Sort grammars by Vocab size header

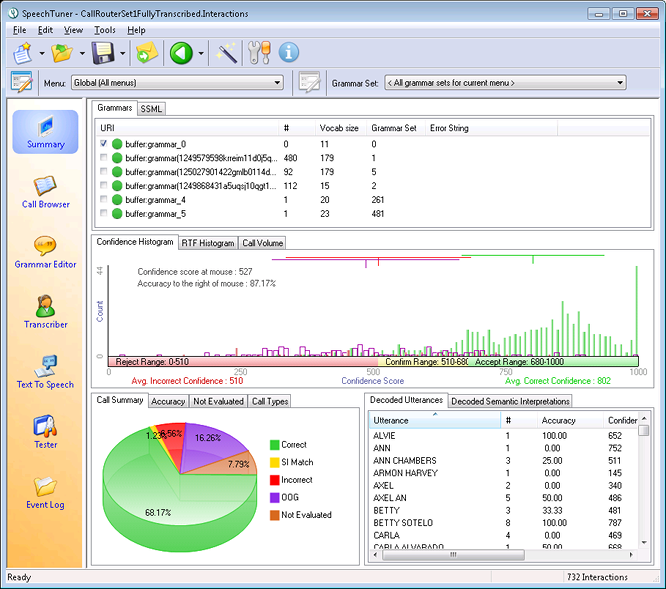(x=339, y=128)
